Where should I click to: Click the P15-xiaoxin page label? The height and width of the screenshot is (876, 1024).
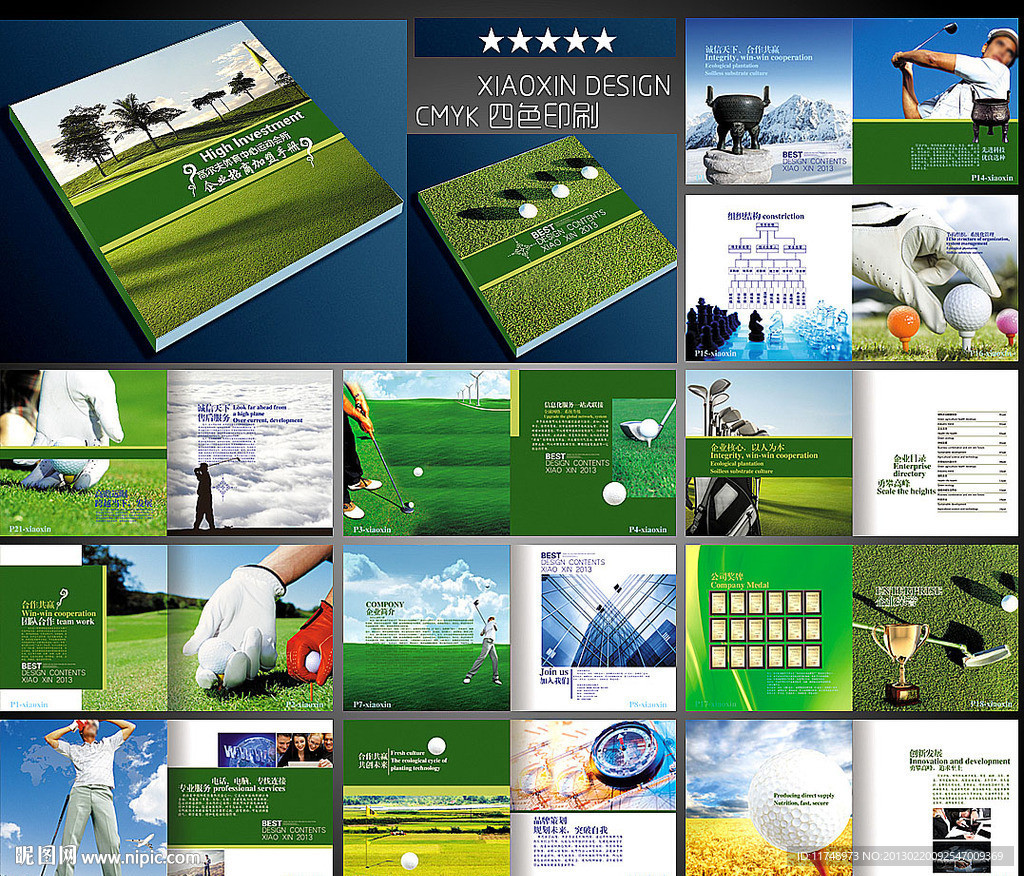(x=716, y=353)
